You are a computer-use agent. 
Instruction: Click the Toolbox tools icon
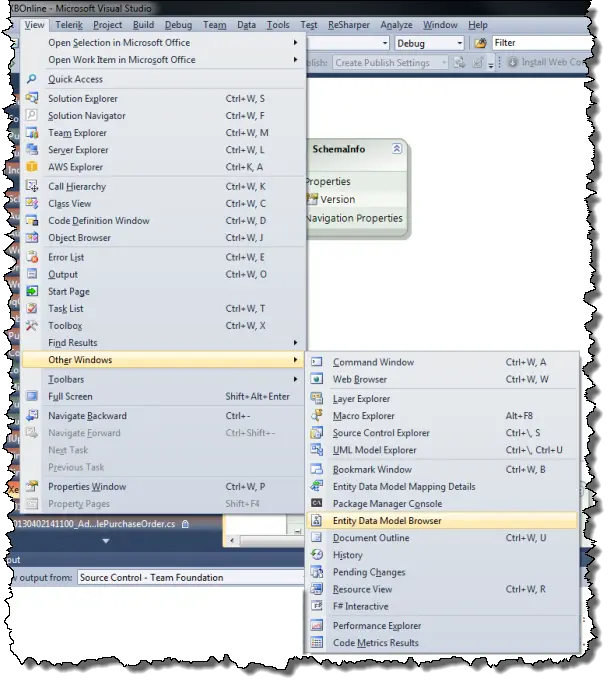31,326
